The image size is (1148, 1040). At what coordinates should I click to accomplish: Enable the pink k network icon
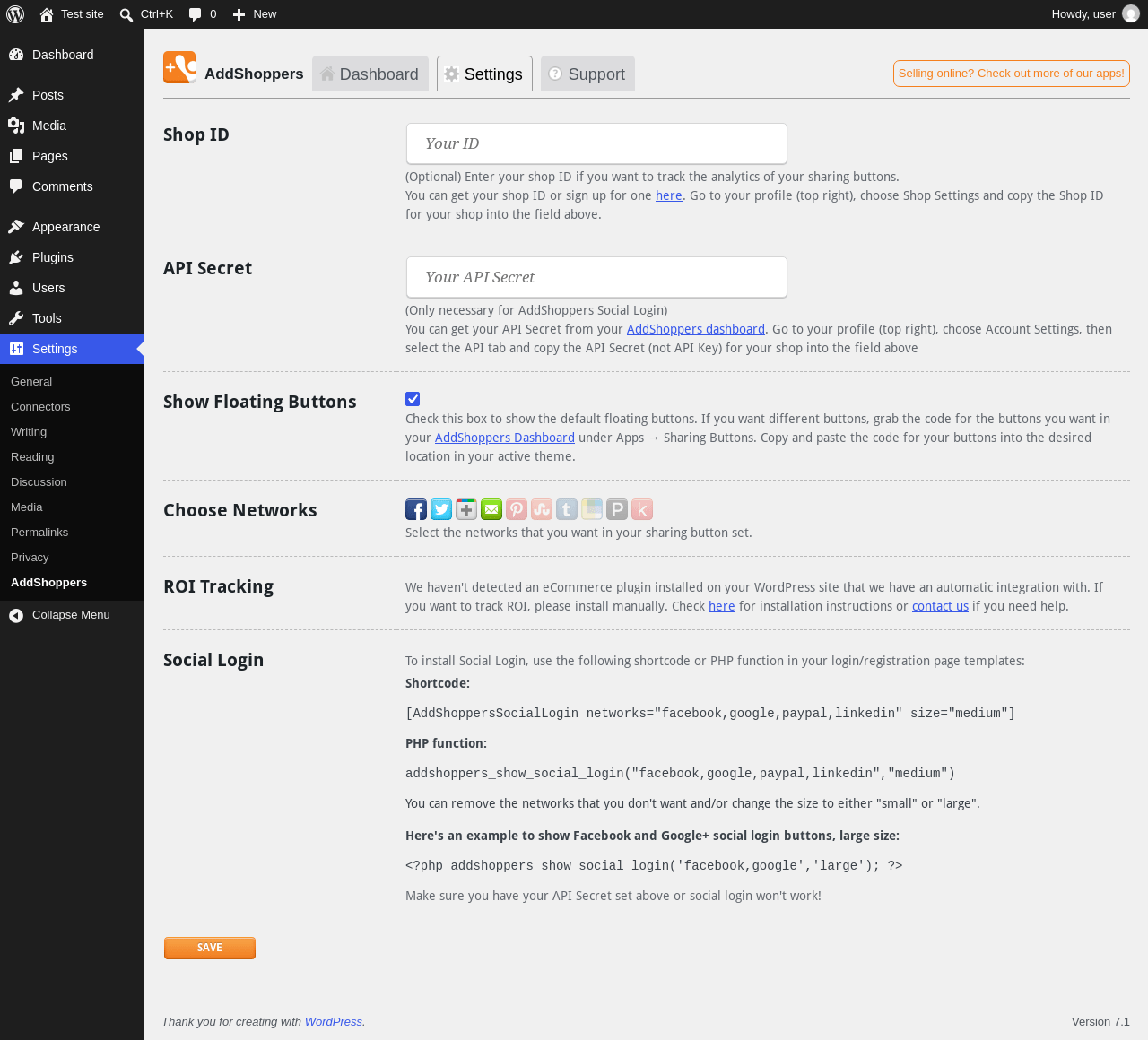[642, 509]
